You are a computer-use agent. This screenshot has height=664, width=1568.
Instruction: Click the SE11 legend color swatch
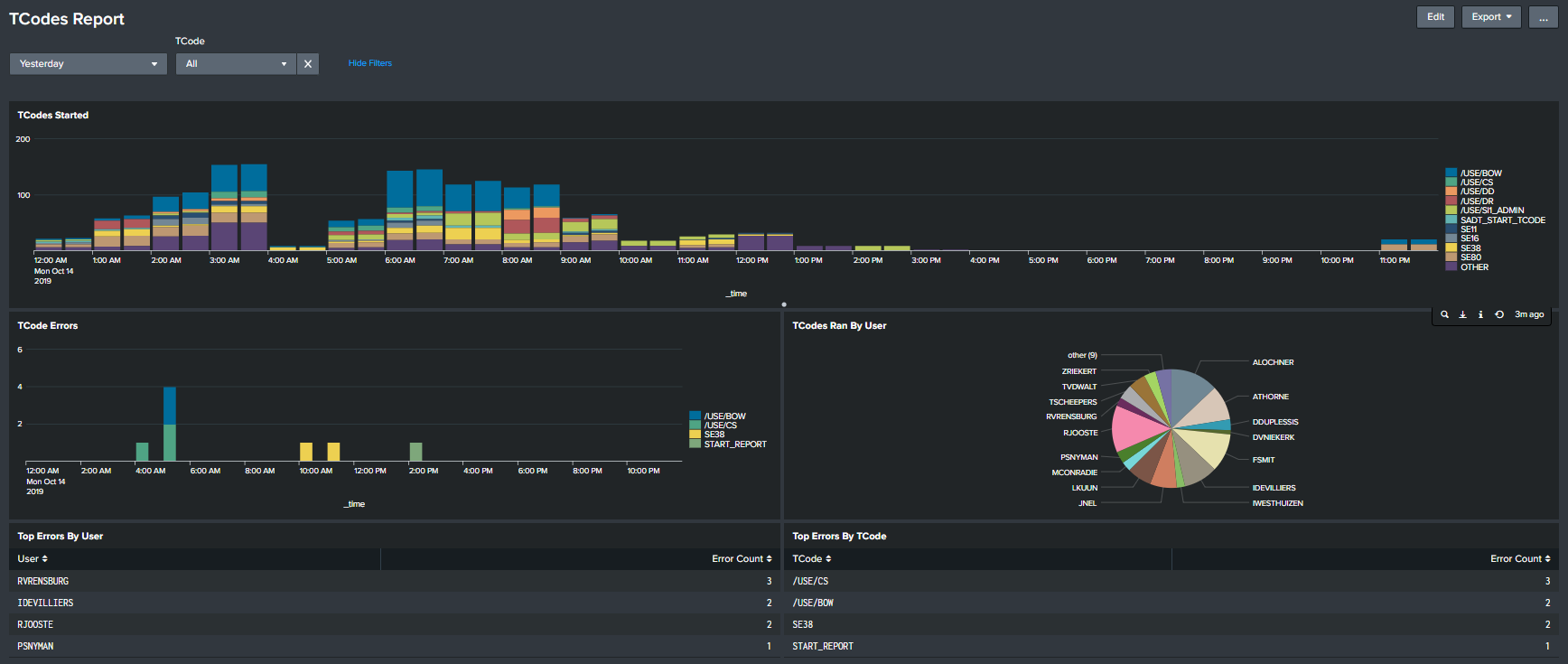pyautogui.click(x=1451, y=229)
